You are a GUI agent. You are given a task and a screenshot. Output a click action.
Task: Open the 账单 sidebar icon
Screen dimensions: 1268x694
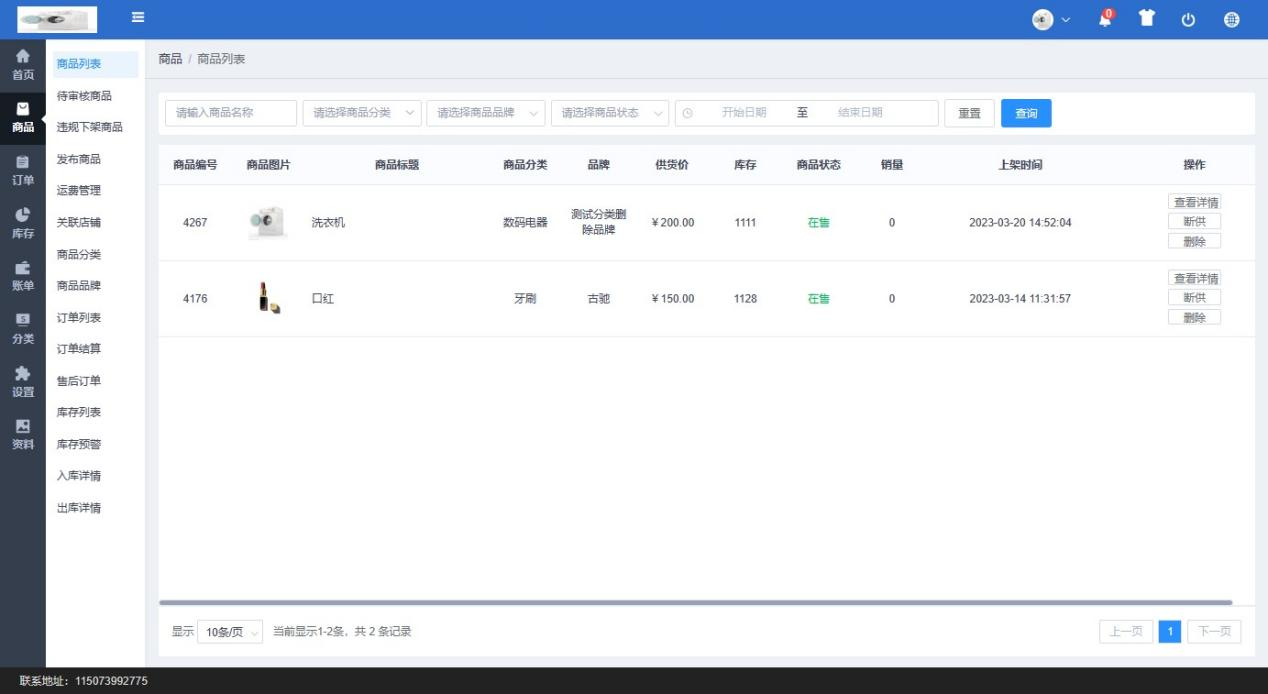pos(22,276)
